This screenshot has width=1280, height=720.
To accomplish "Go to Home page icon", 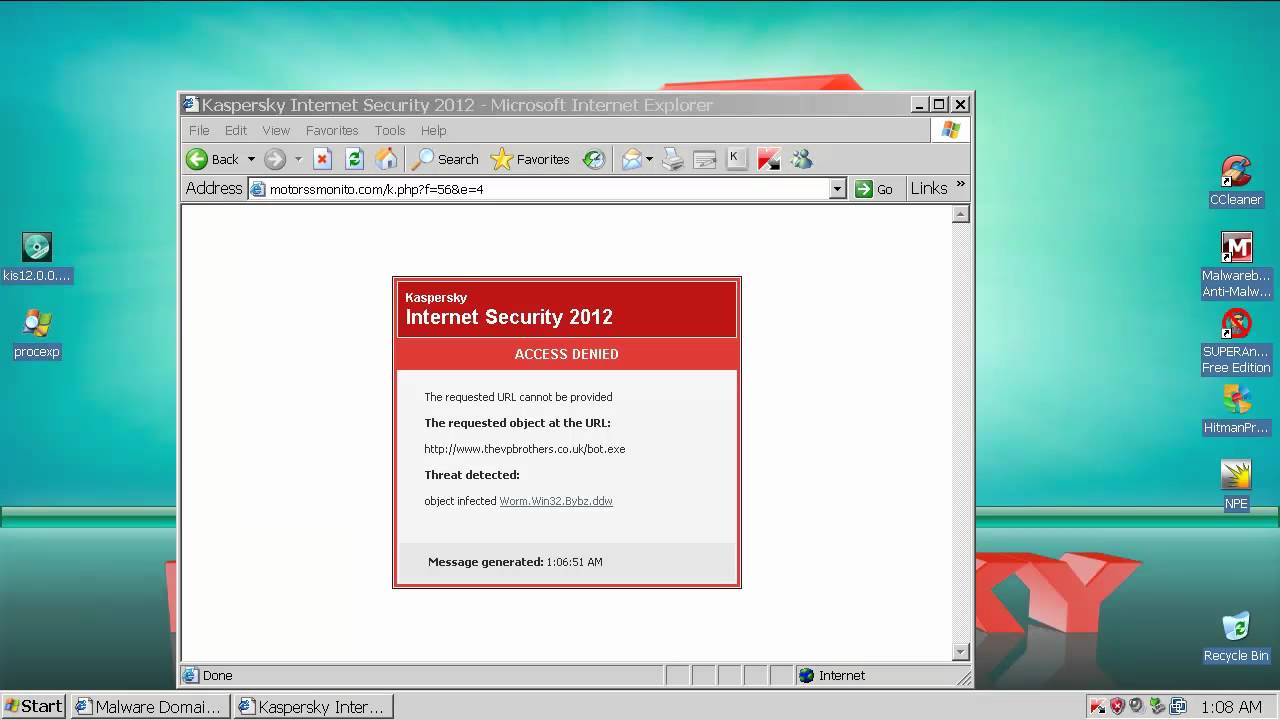I will point(386,159).
